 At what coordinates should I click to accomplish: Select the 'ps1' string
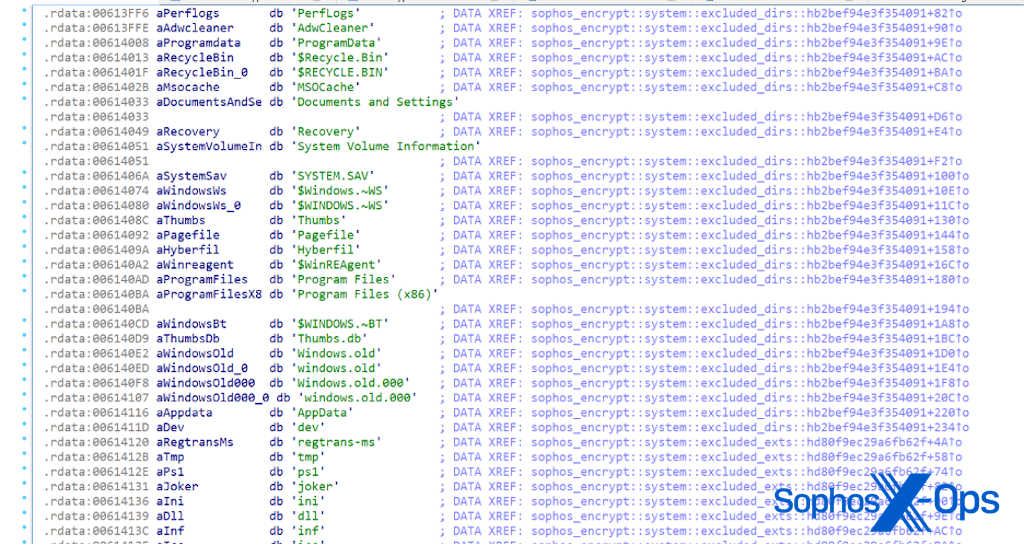click(x=307, y=472)
